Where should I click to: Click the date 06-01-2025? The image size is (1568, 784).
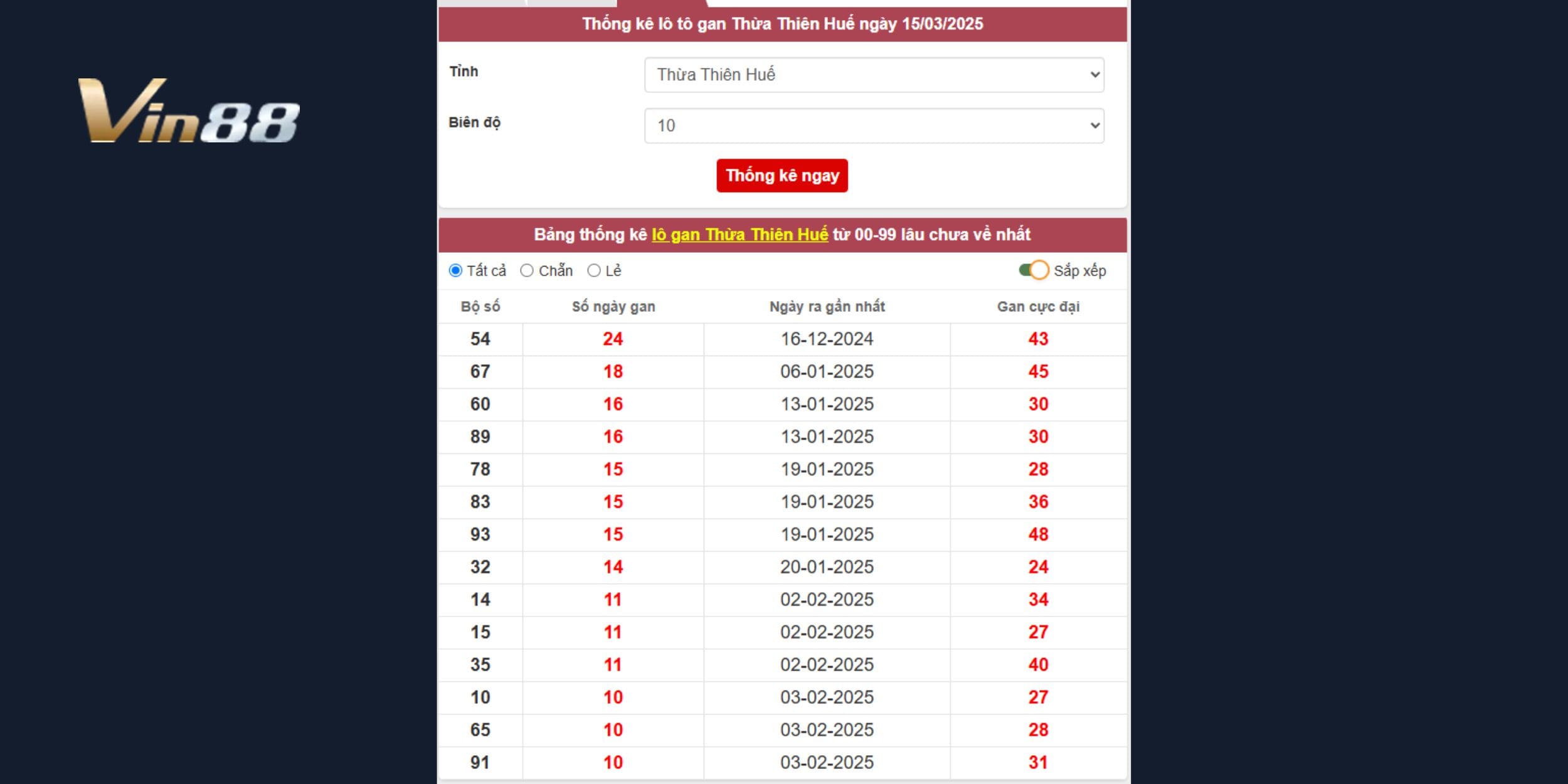click(827, 372)
